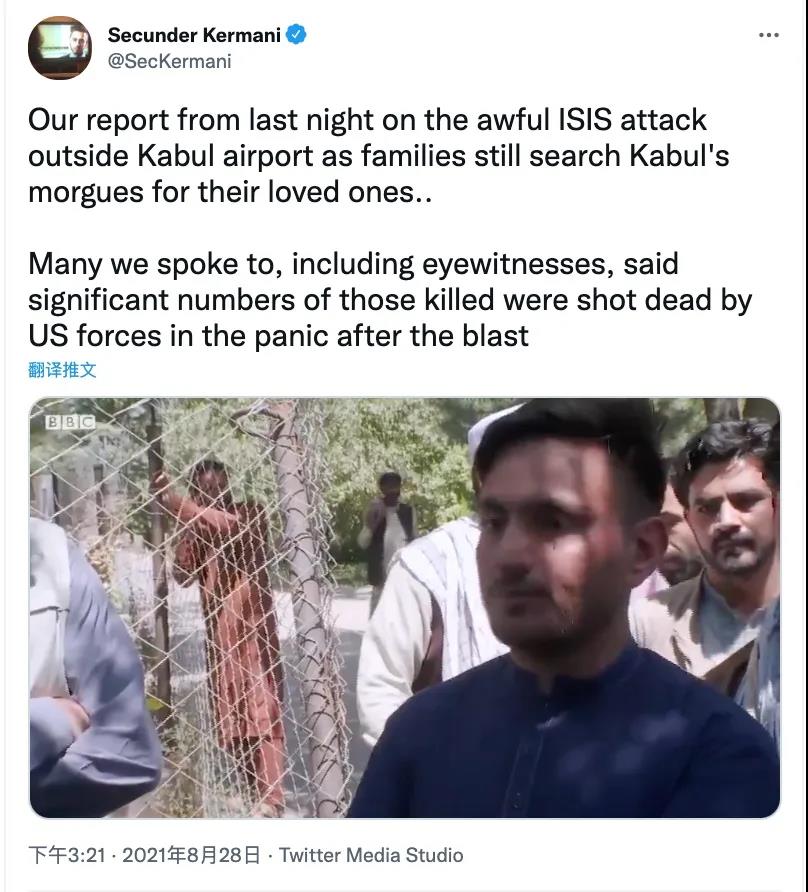The width and height of the screenshot is (808, 892).
Task: Click the 下午3:21 timestamp
Action: coord(67,855)
